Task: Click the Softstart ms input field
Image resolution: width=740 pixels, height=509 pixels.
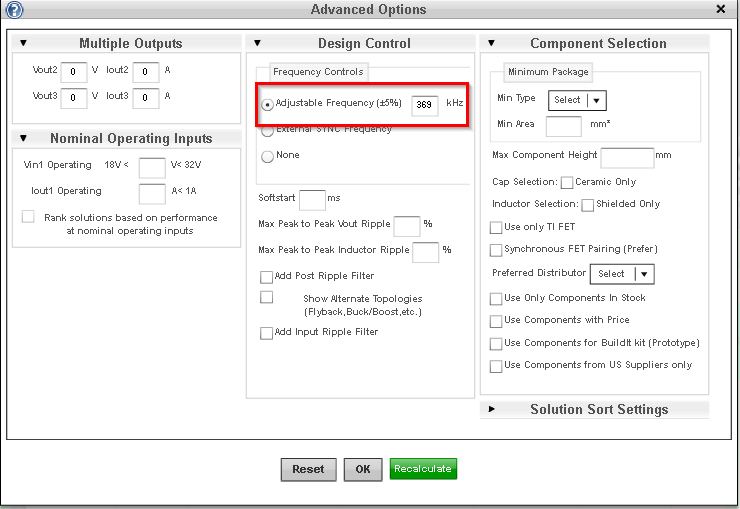Action: [312, 199]
